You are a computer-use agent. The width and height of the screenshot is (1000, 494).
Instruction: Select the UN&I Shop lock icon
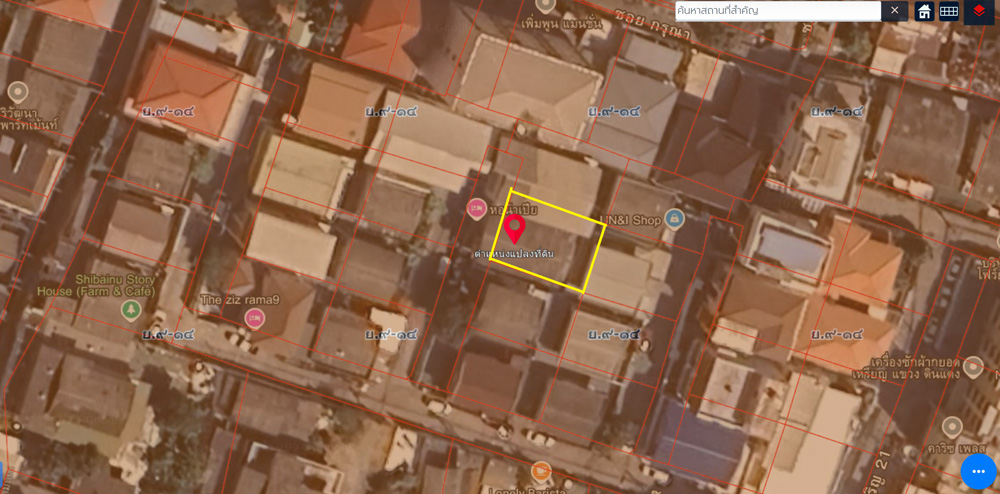pyautogui.click(x=674, y=218)
